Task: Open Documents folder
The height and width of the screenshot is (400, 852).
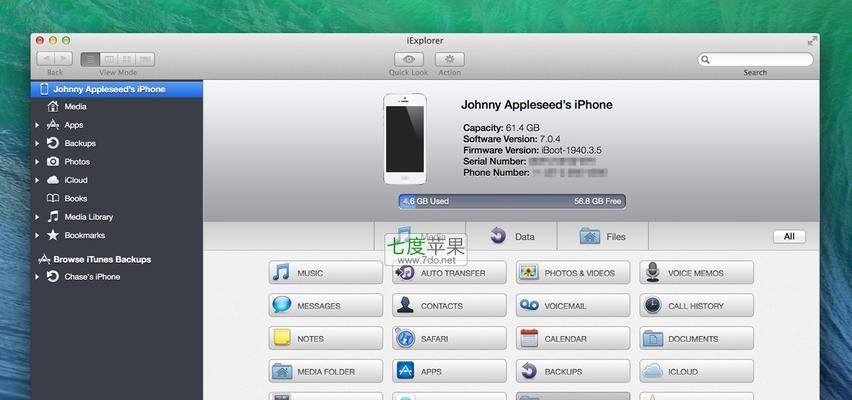Action: point(697,338)
